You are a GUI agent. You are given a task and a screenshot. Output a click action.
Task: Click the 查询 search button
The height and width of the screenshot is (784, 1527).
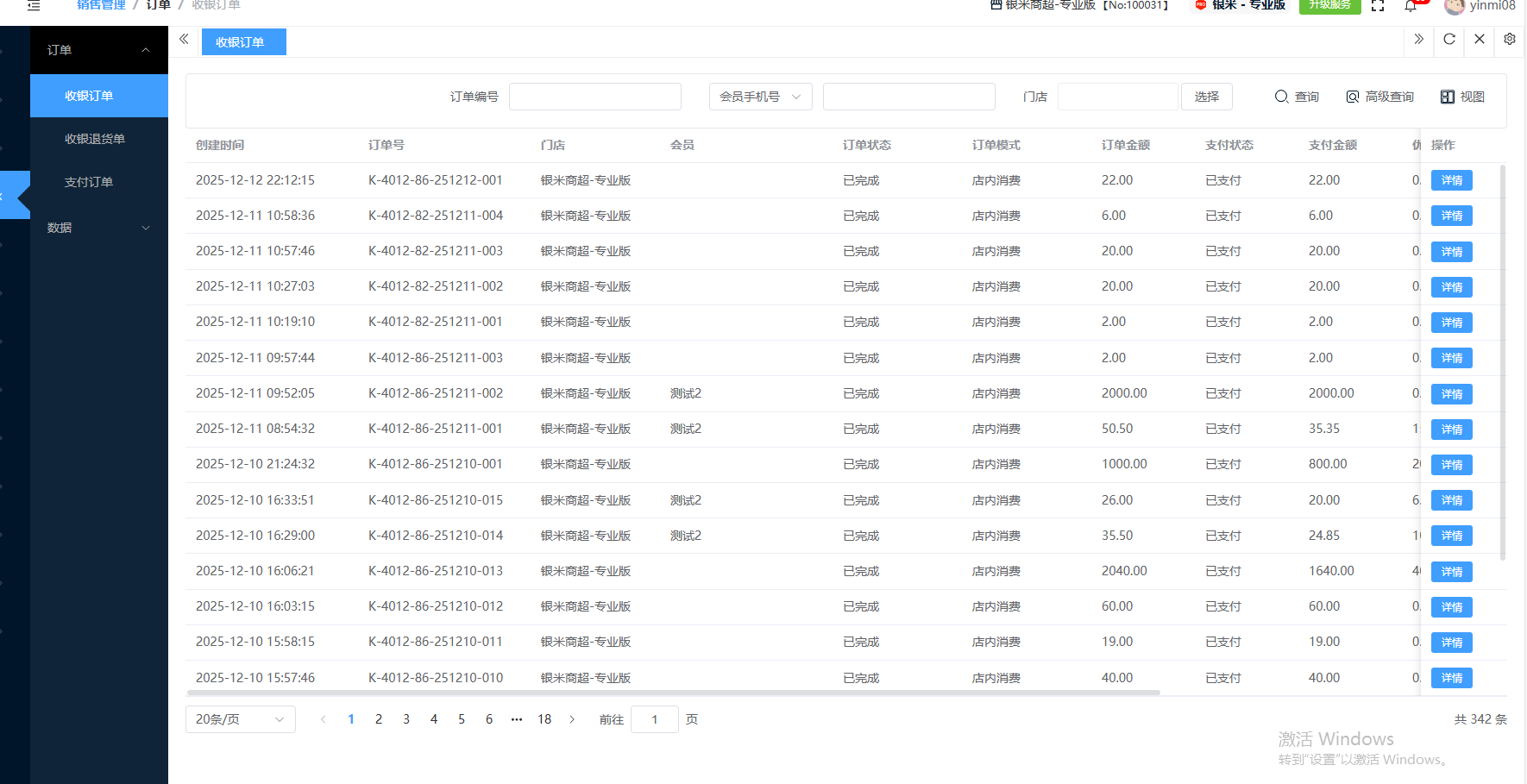coord(1297,97)
